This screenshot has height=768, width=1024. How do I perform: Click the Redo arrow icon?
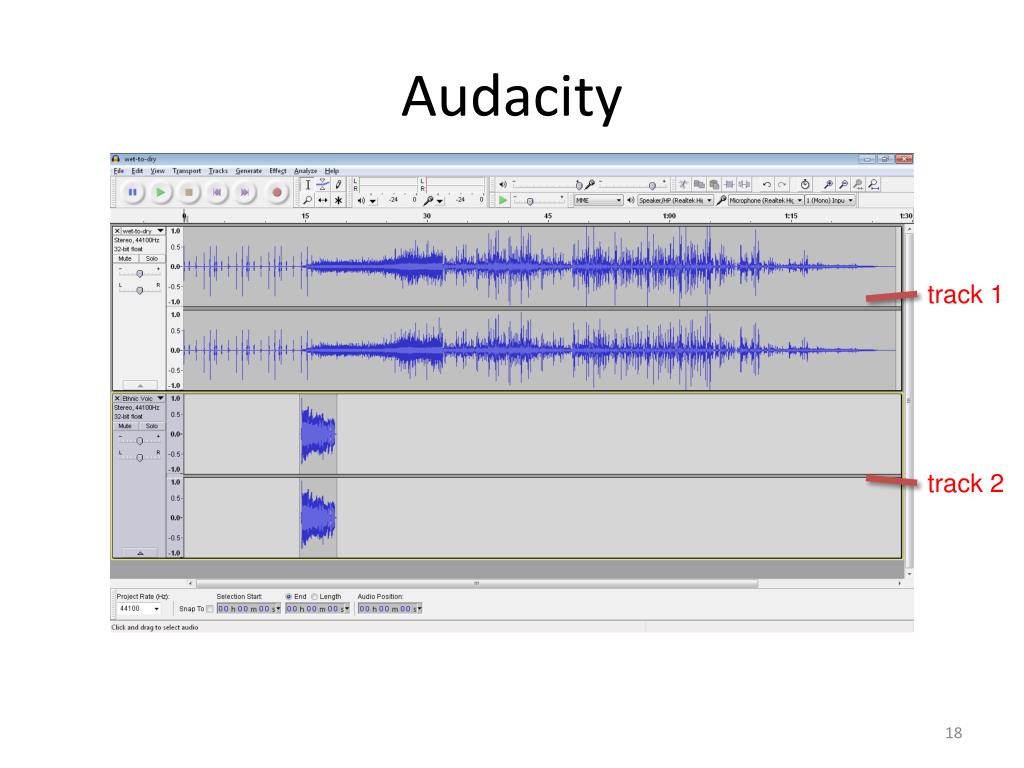782,185
